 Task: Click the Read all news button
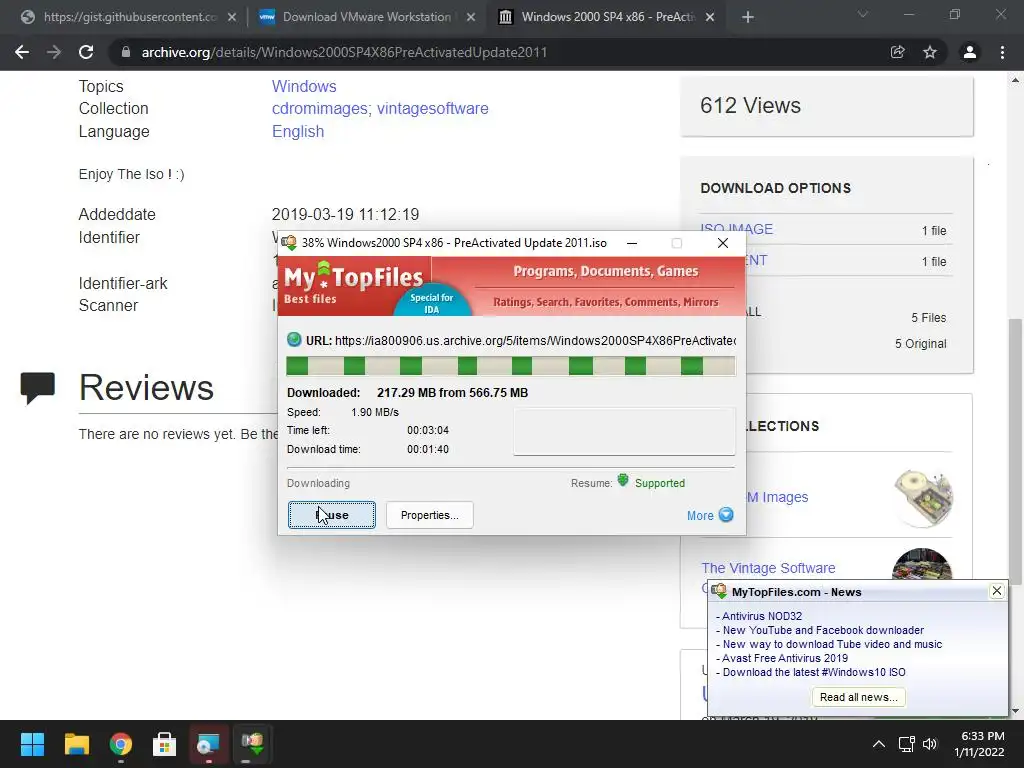(858, 697)
